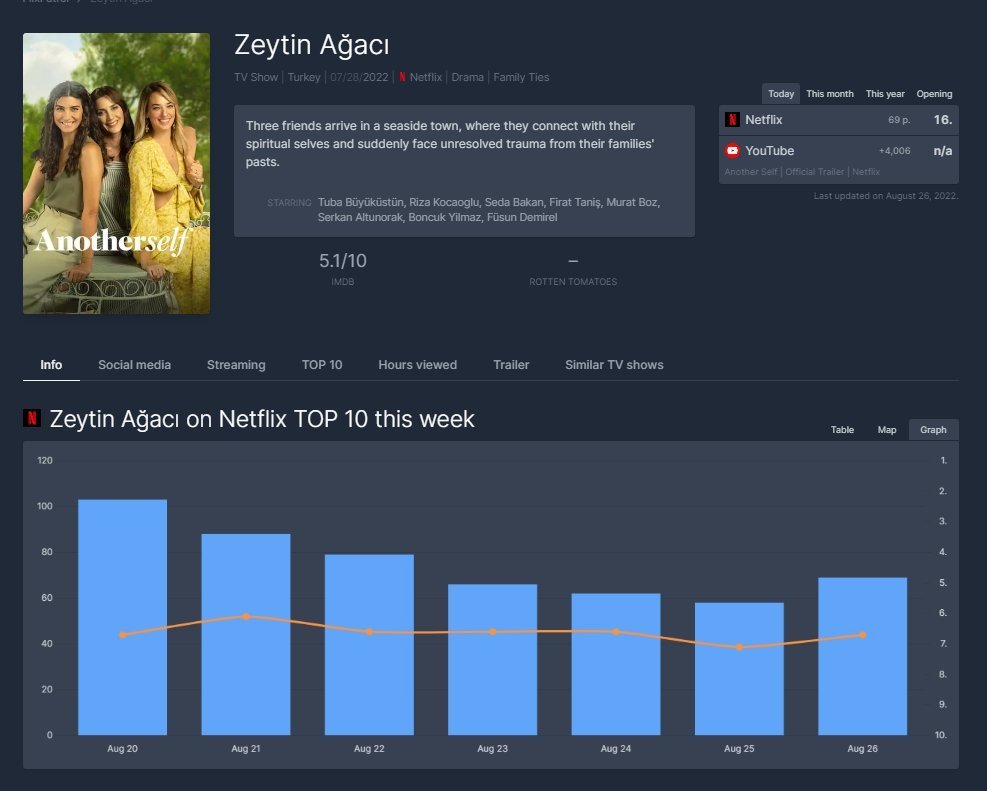
Task: Click the Family Ties tag link
Action: [x=521, y=77]
